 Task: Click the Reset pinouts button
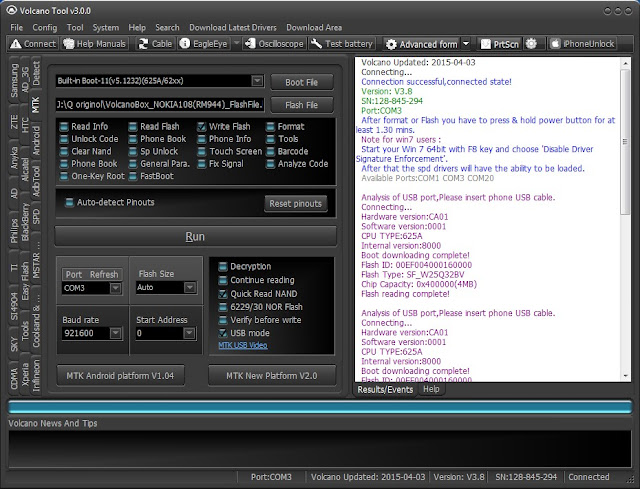click(x=296, y=203)
